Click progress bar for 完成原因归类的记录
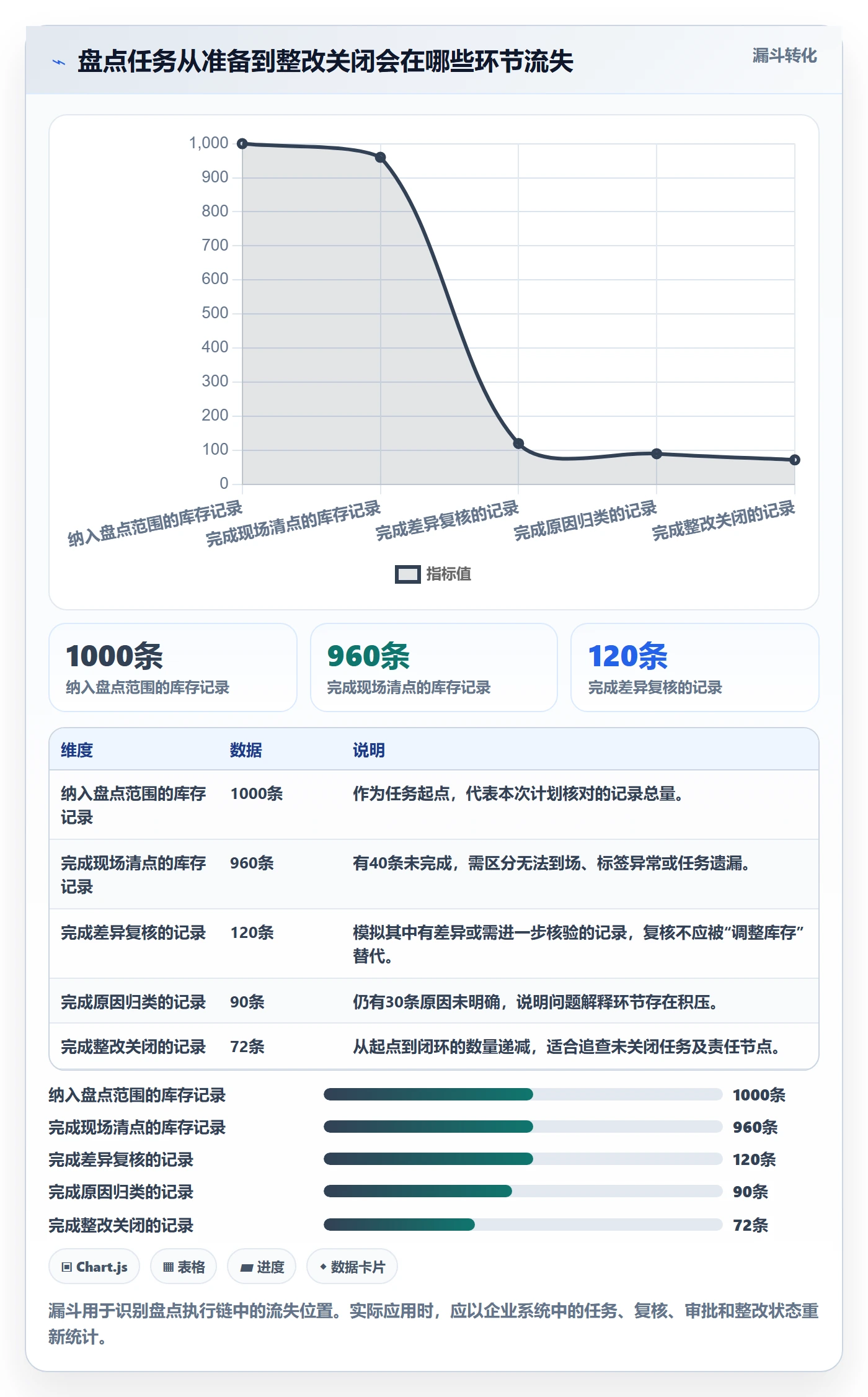The height and width of the screenshot is (1397, 868). pos(523,1191)
